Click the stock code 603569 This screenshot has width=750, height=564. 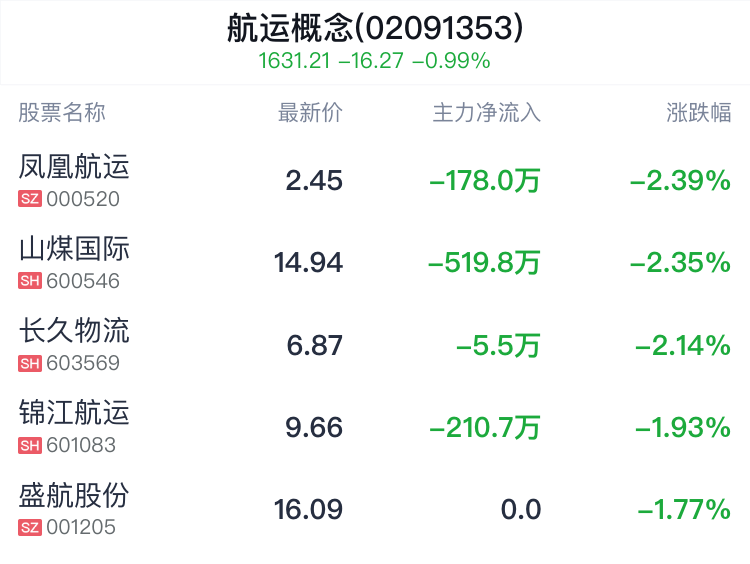83,363
